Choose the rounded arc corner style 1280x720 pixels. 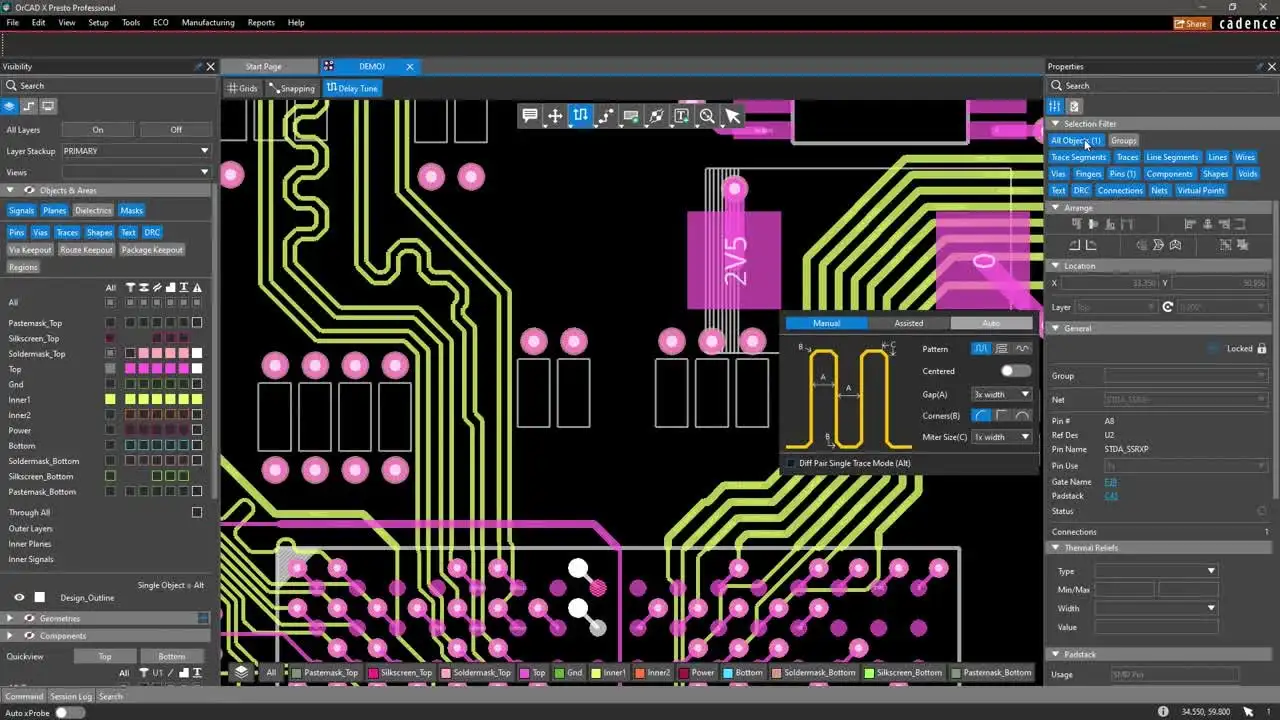1022,416
